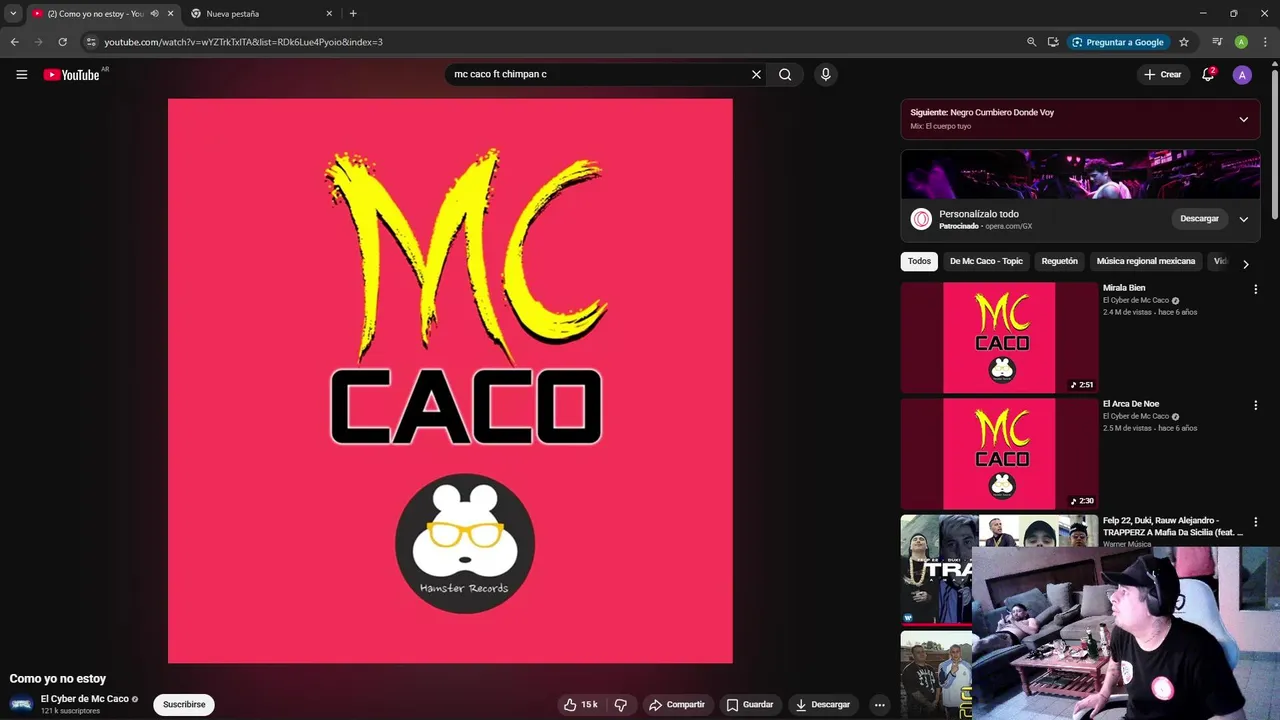Bookmark this page with star
Screen dimensions: 1280x720
tap(1184, 42)
